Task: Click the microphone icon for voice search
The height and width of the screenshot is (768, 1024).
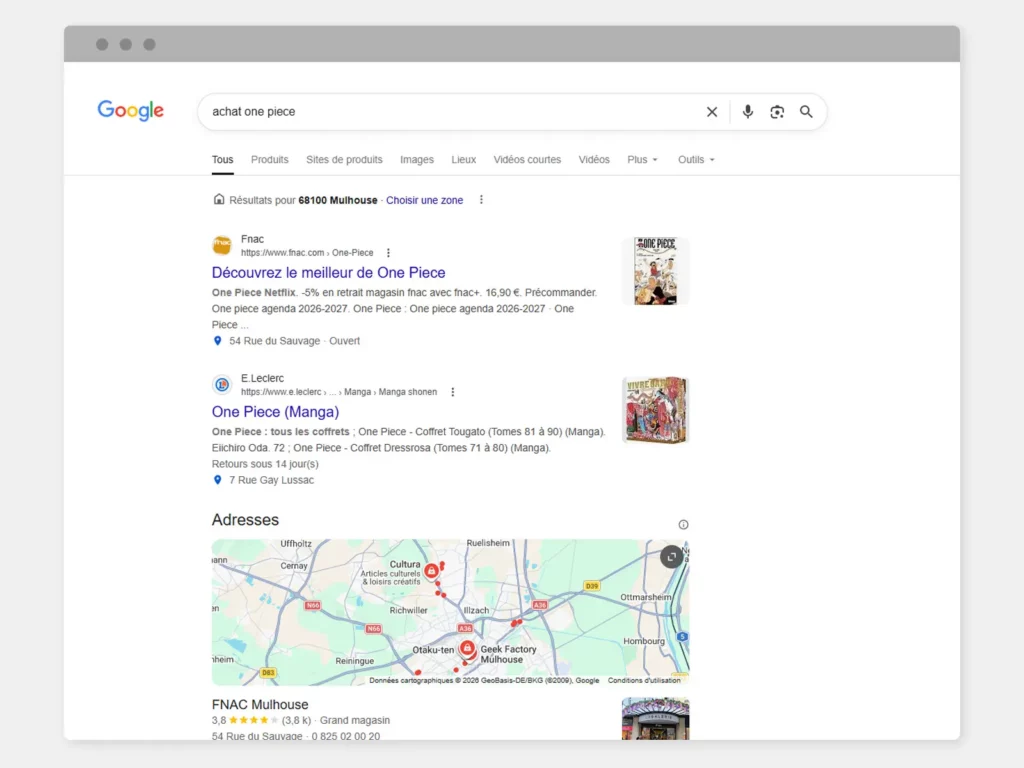Action: coord(748,112)
